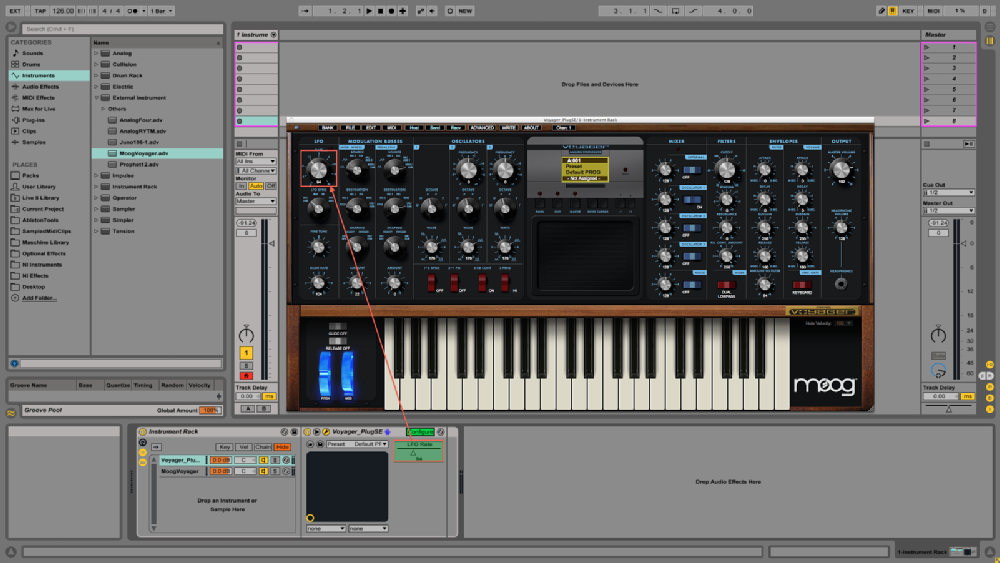The height and width of the screenshot is (563, 1000).
Task: Toggle the Hide button in Instrument Rack
Action: coord(283,447)
